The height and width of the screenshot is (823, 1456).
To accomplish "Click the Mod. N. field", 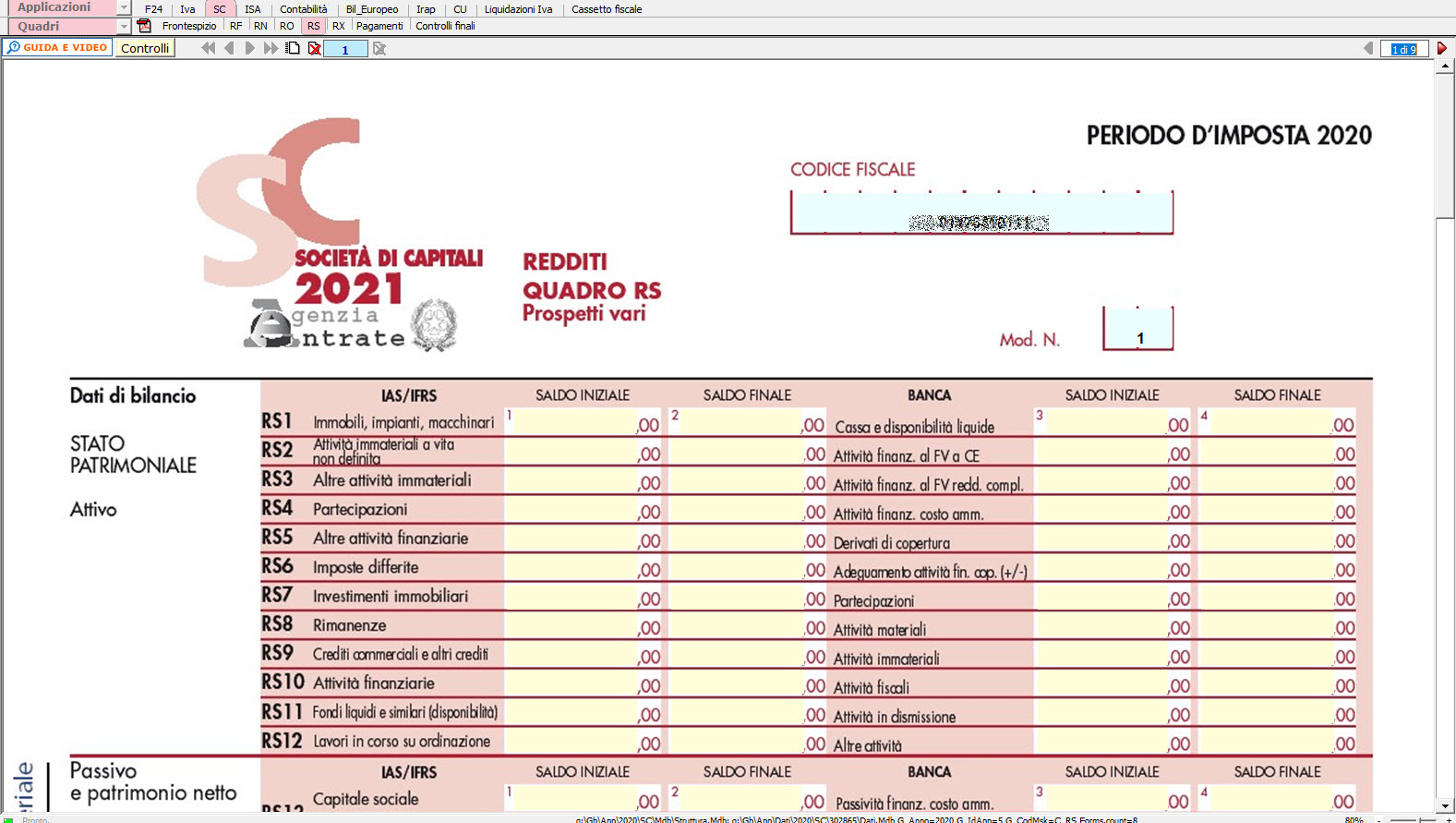I will click(x=1138, y=330).
